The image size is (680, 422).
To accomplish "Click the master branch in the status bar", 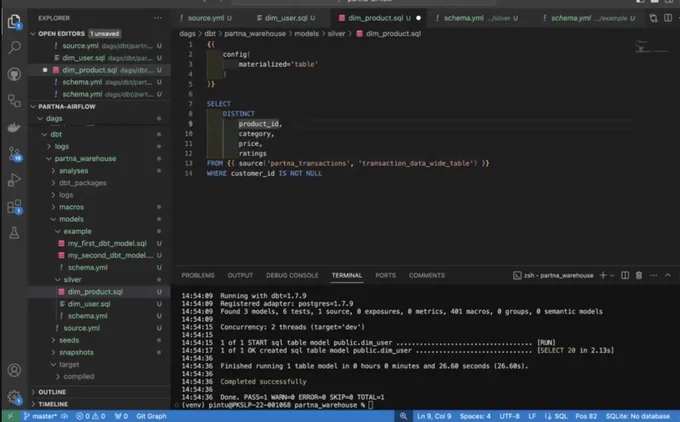I will pos(40,416).
